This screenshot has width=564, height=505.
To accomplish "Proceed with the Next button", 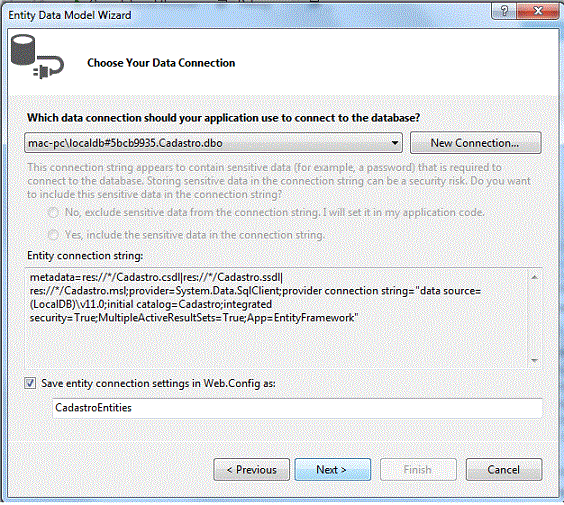I will tap(333, 469).
